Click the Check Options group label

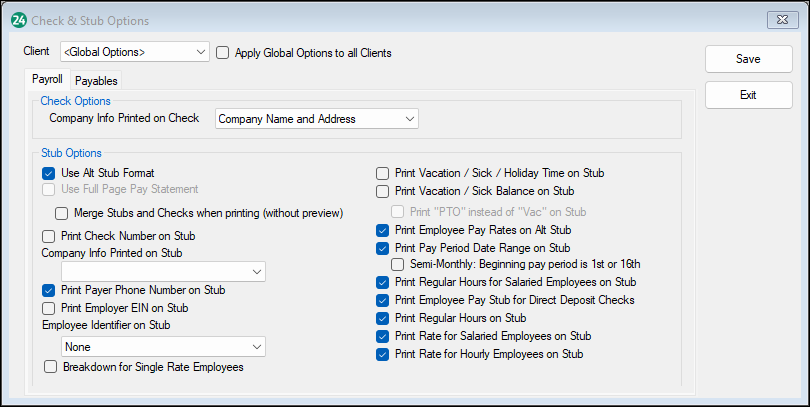pos(75,101)
